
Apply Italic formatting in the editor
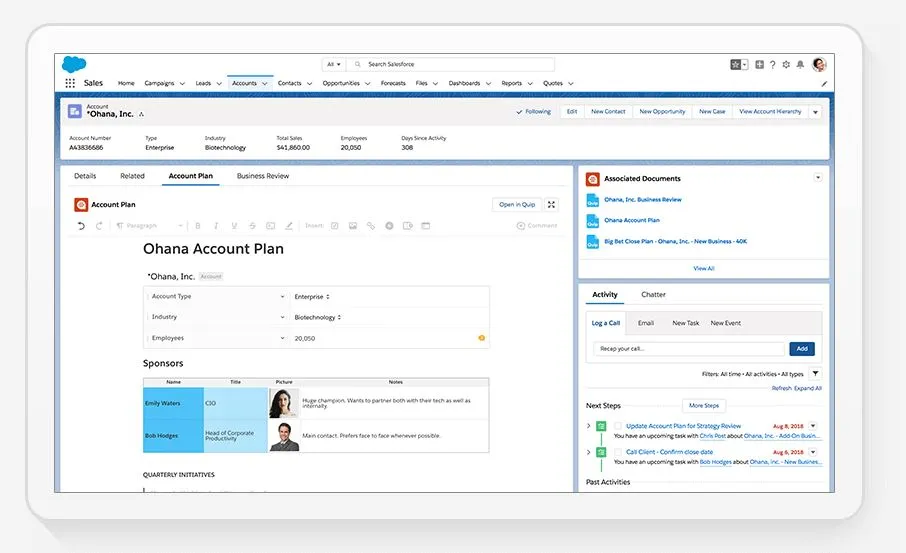click(216, 226)
